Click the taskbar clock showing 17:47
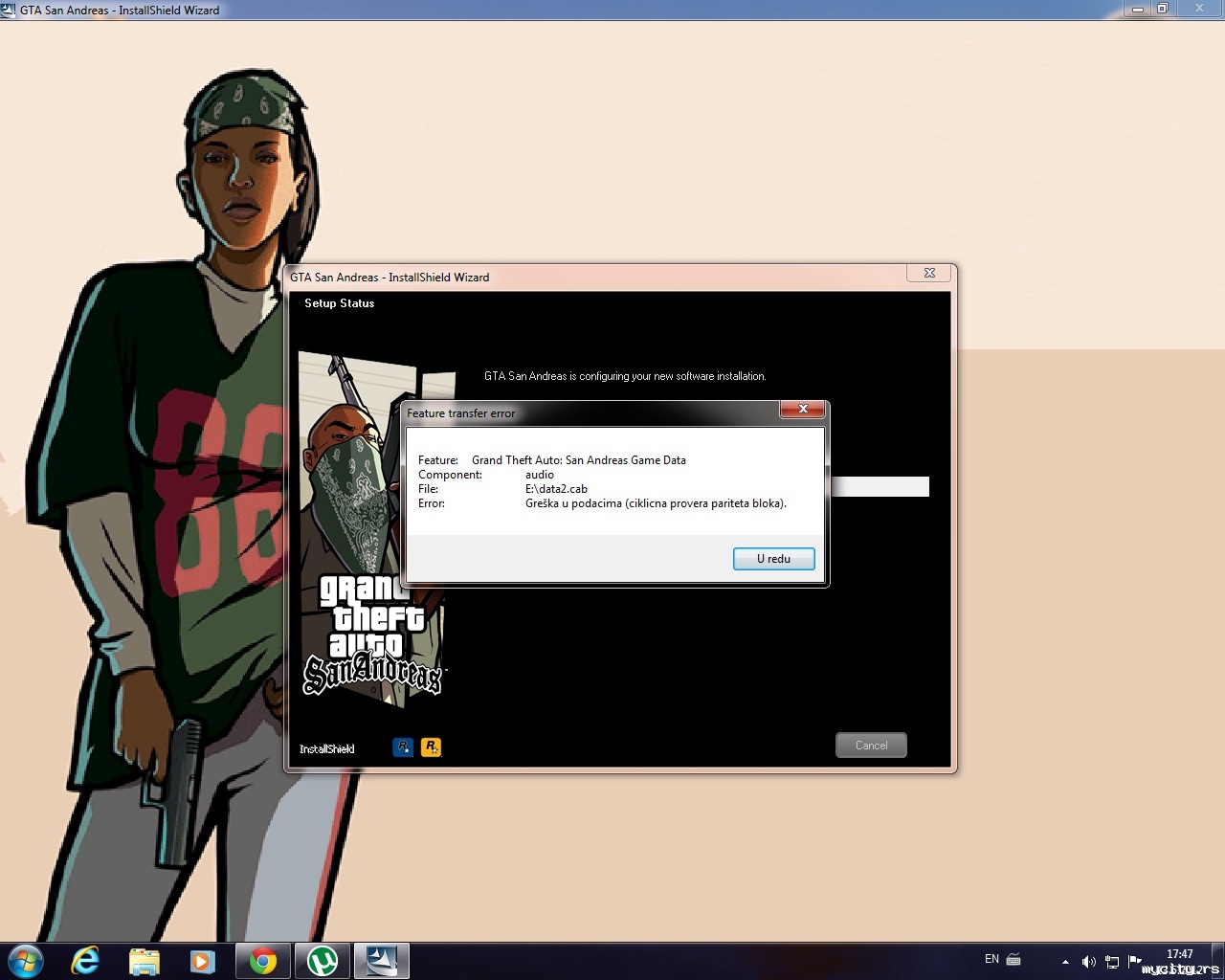Viewport: 1225px width, 980px height. coord(1180,961)
